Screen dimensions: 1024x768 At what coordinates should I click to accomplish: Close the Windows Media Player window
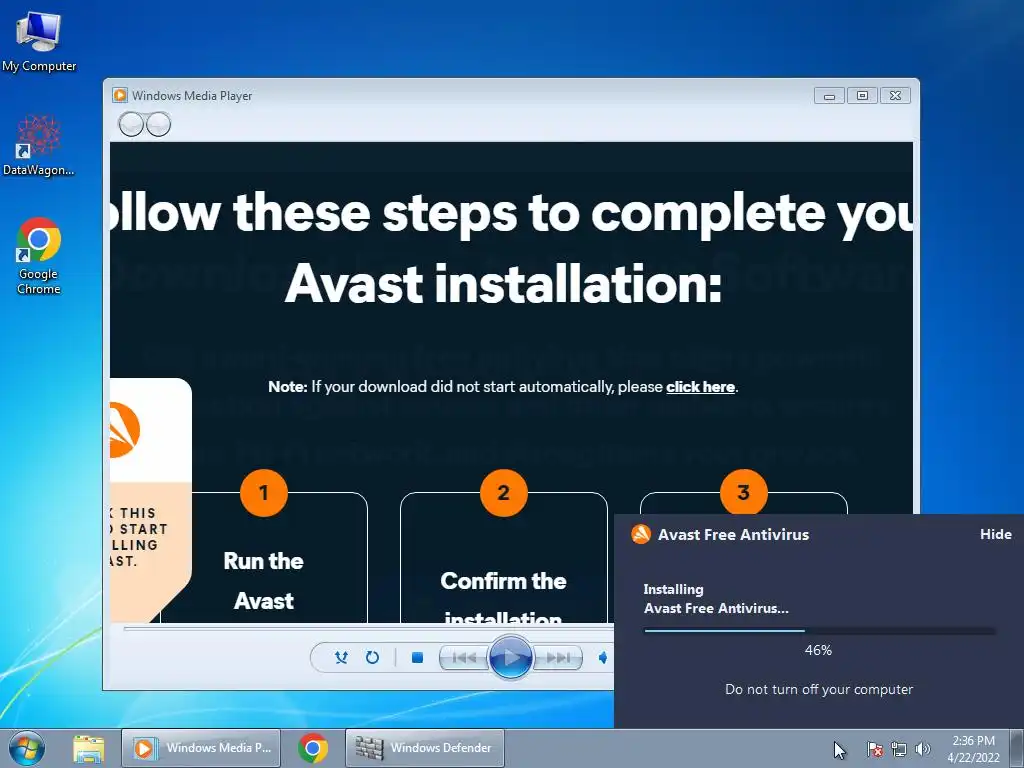click(895, 96)
